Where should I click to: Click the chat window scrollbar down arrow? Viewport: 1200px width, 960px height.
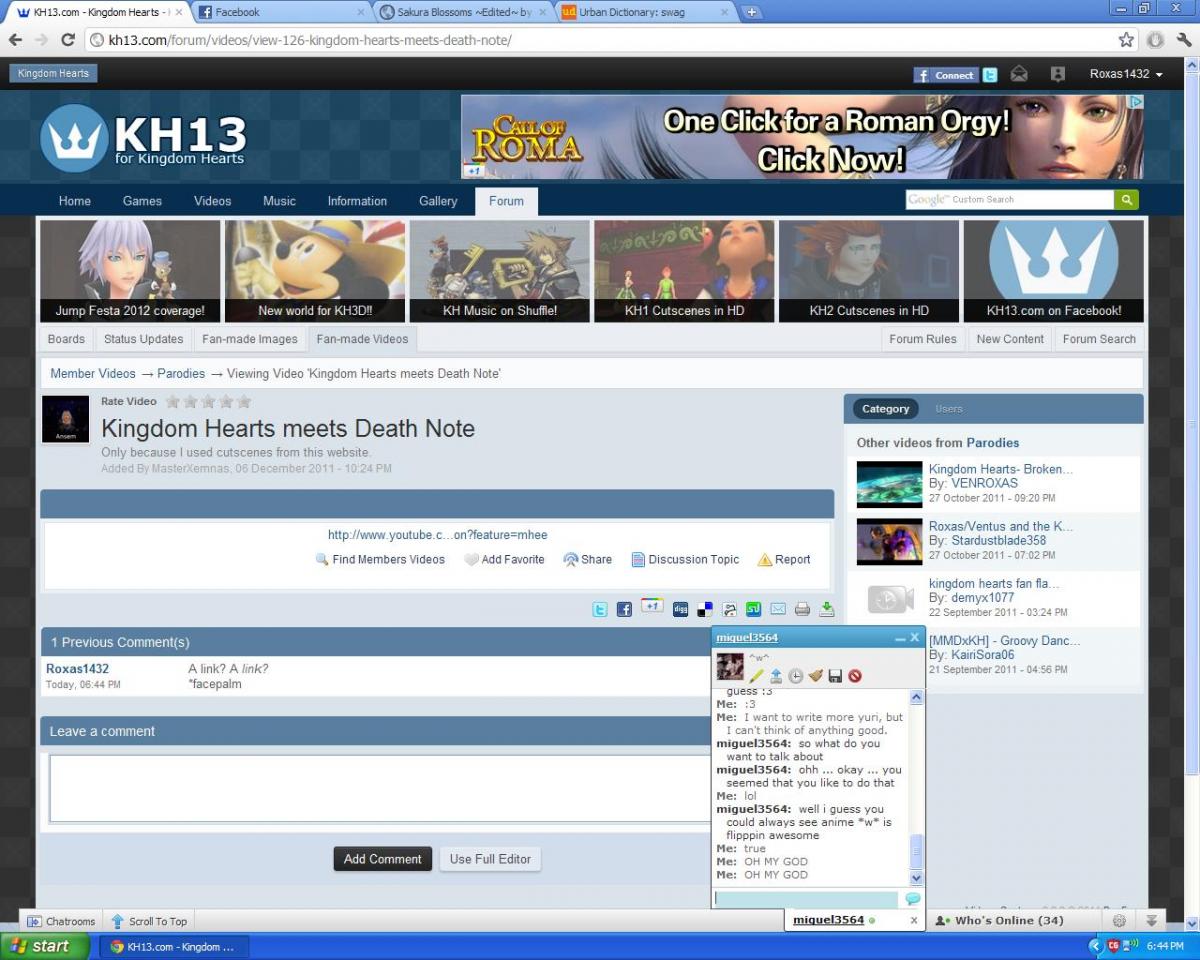click(916, 878)
